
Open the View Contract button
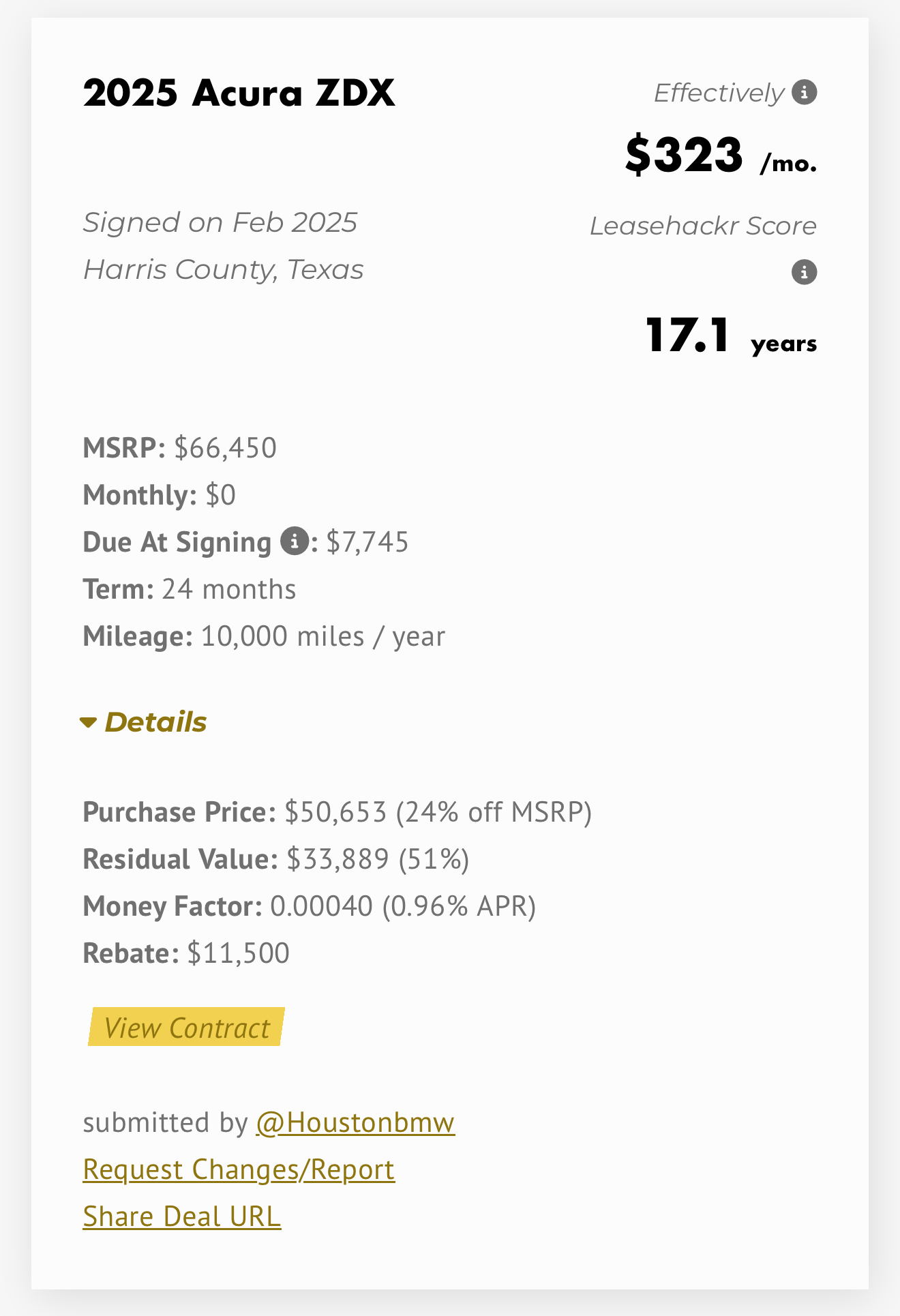click(x=186, y=1027)
